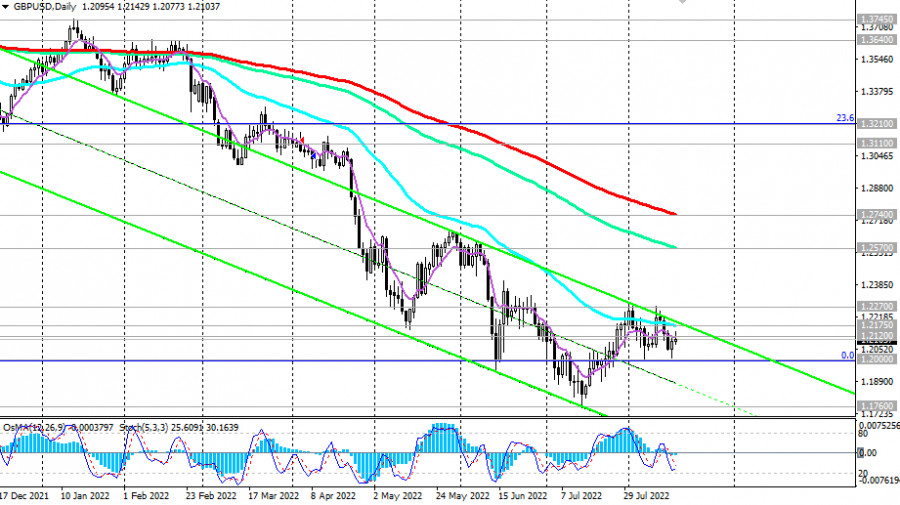Select the 1.20000 price level label
The image size is (900, 505).
point(876,359)
